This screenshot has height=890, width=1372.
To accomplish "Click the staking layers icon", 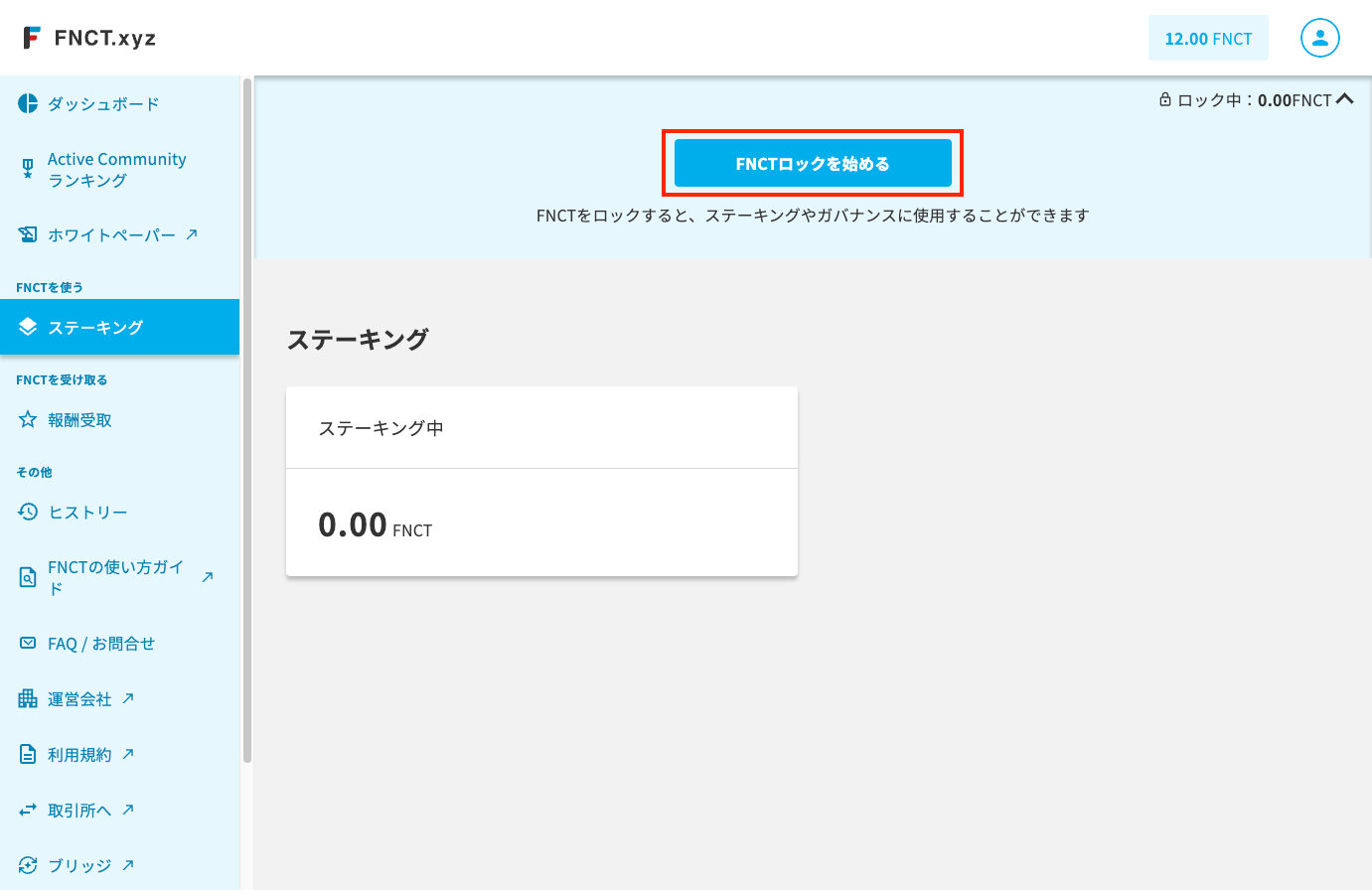I will (28, 327).
